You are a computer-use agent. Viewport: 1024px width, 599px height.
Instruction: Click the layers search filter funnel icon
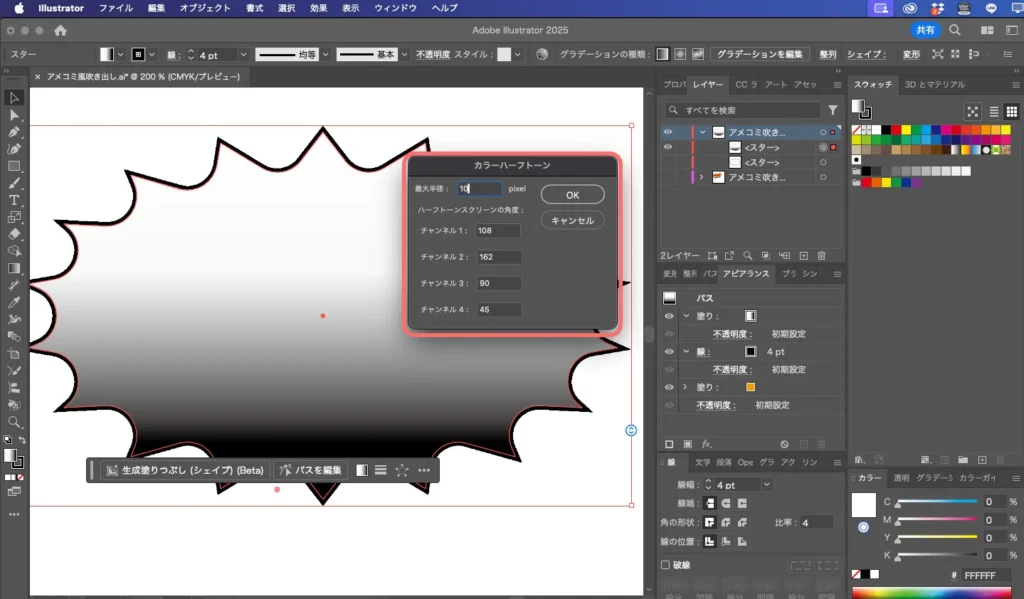pyautogui.click(x=832, y=110)
